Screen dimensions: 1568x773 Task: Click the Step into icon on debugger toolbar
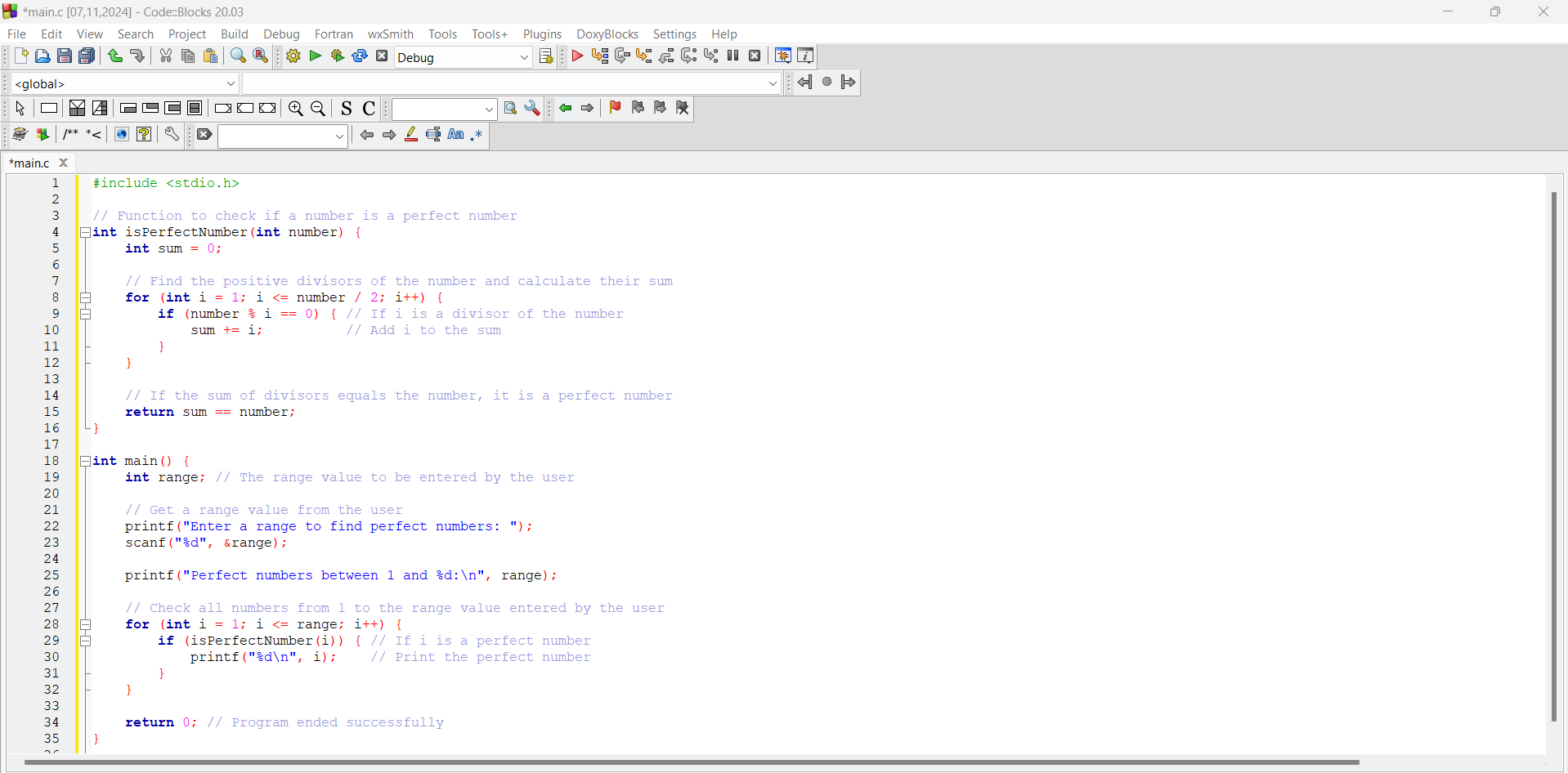[x=643, y=56]
